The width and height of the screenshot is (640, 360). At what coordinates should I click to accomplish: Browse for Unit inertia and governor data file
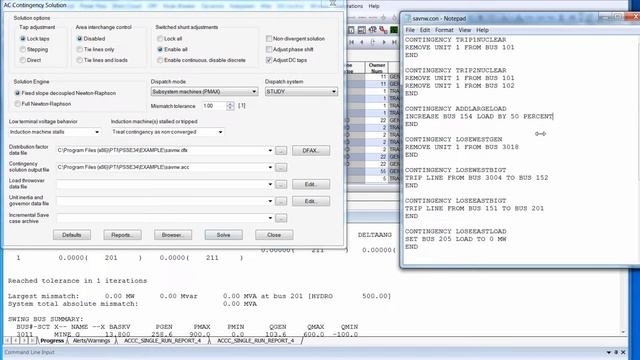coord(281,201)
